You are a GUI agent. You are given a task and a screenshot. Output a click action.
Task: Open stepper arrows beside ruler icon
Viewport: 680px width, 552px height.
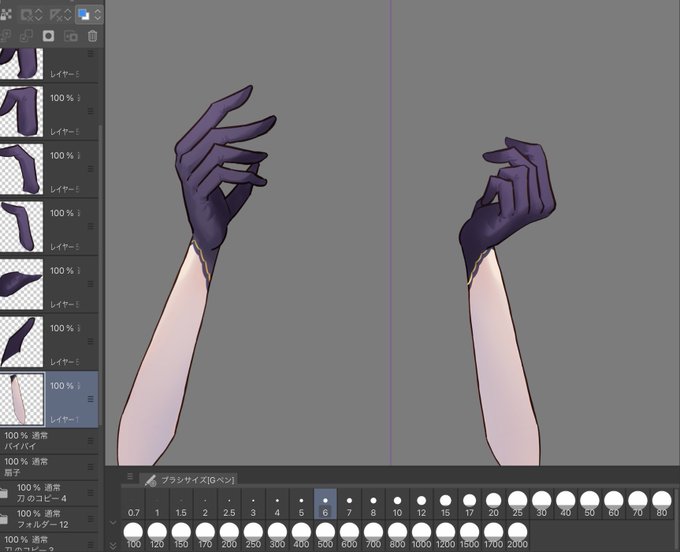68,15
